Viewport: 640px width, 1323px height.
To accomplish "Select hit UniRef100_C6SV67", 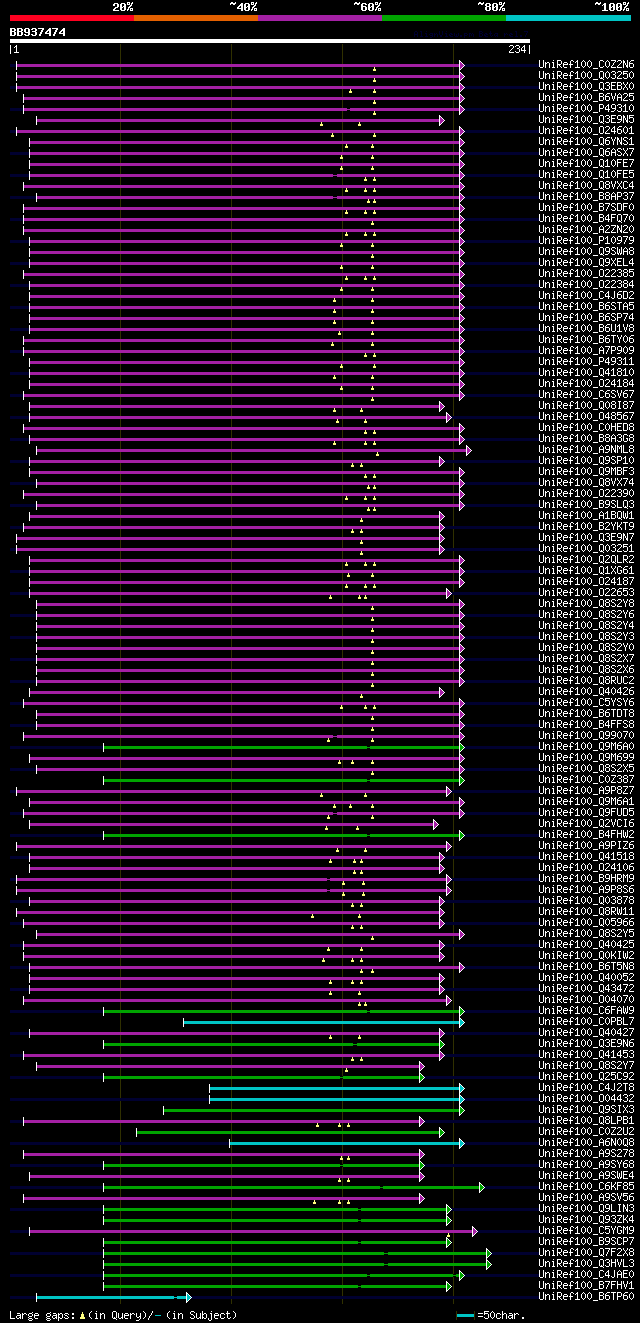I will coord(586,394).
